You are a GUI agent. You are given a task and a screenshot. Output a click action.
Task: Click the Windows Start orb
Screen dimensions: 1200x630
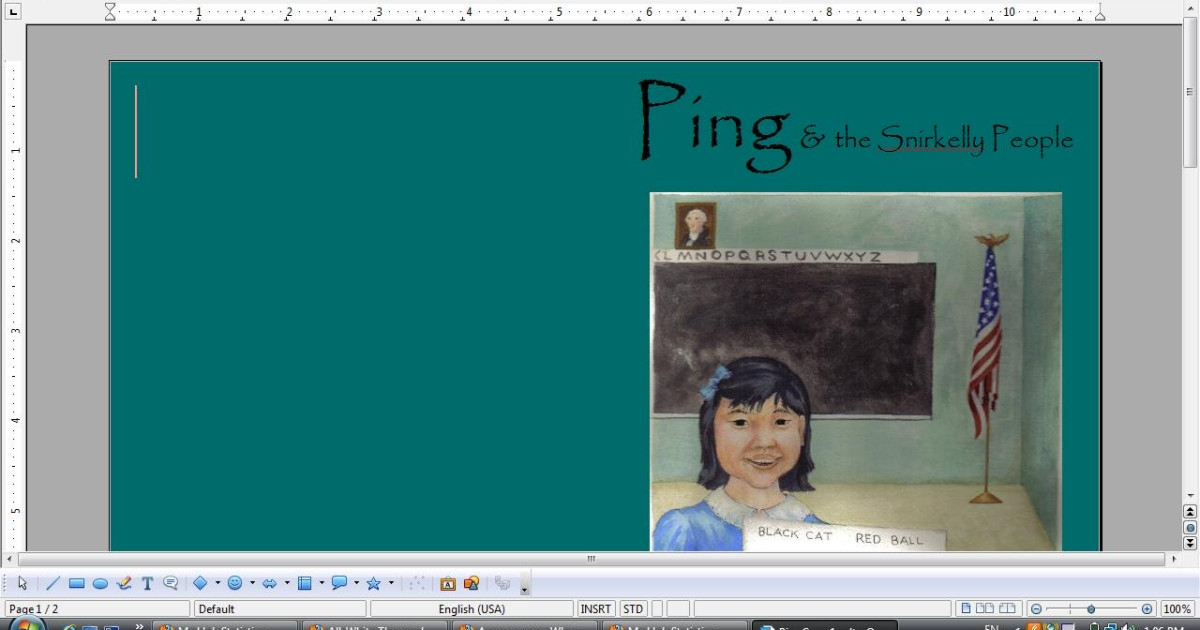point(25,625)
